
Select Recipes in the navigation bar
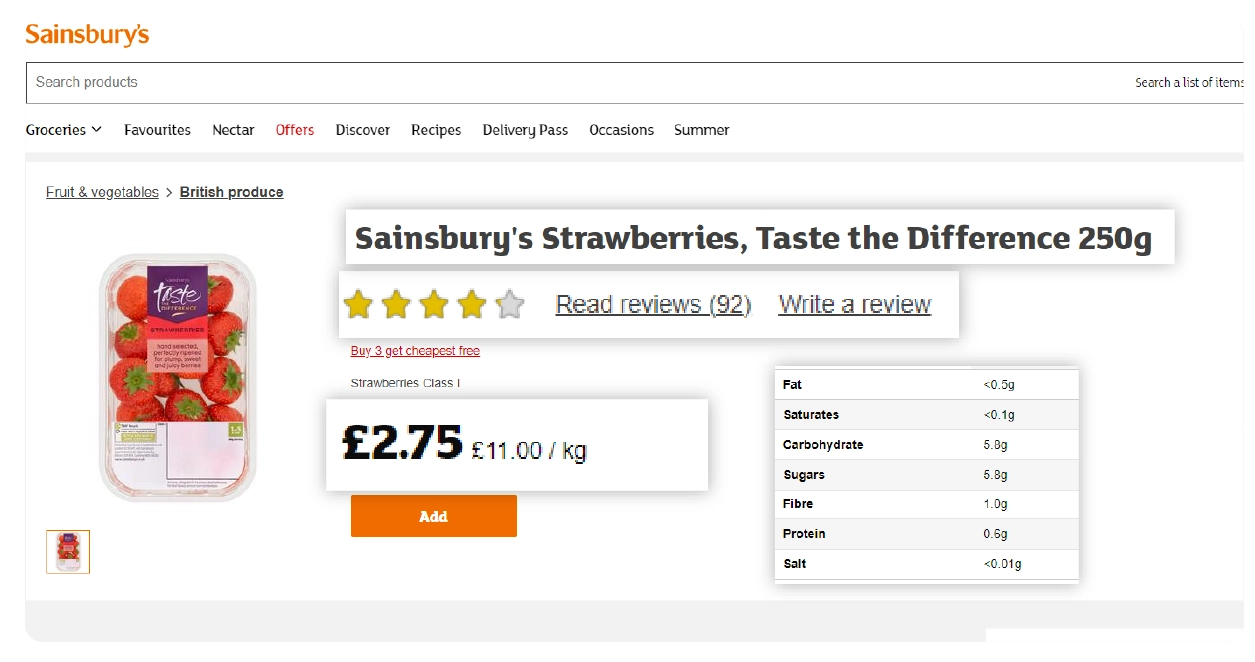tap(436, 130)
